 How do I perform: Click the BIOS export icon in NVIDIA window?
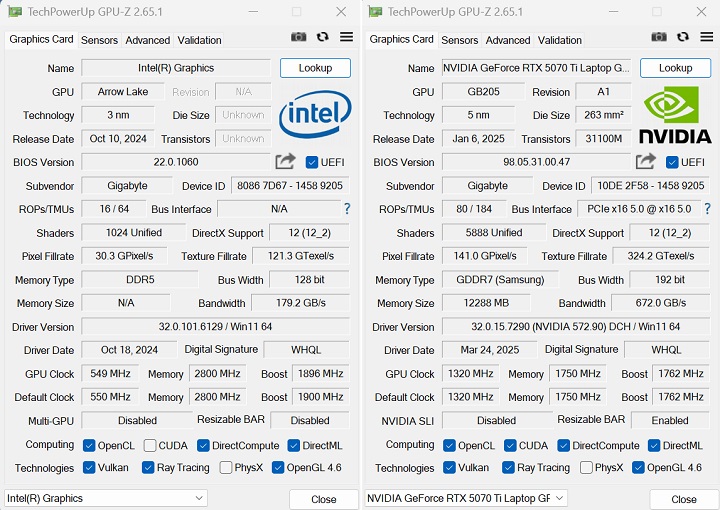click(646, 161)
